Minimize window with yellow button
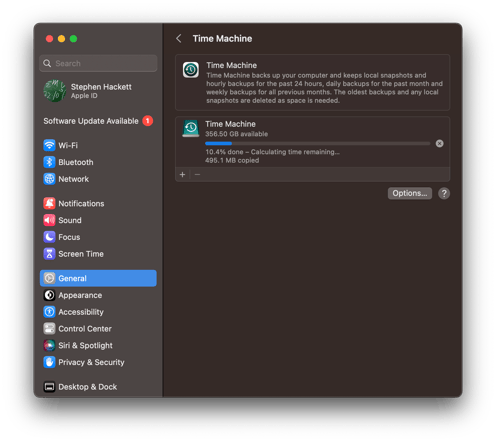This screenshot has width=496, height=442. click(x=61, y=39)
